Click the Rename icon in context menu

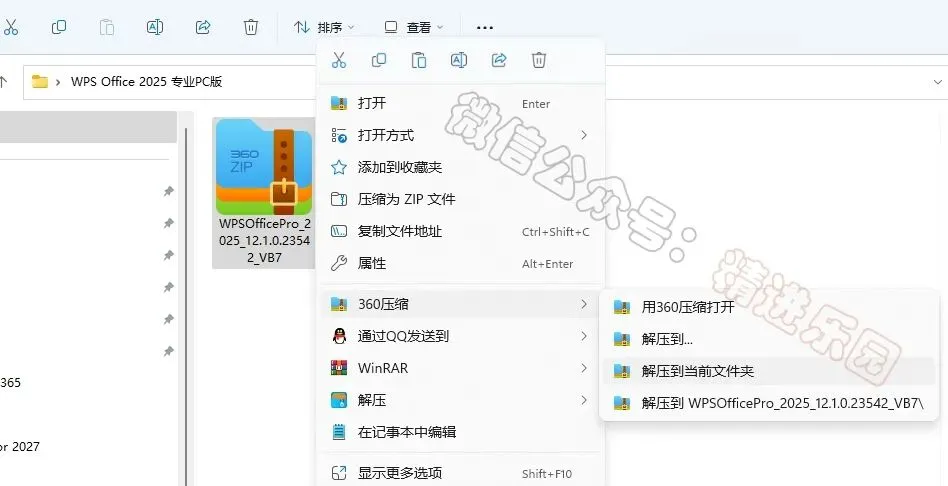coord(458,60)
